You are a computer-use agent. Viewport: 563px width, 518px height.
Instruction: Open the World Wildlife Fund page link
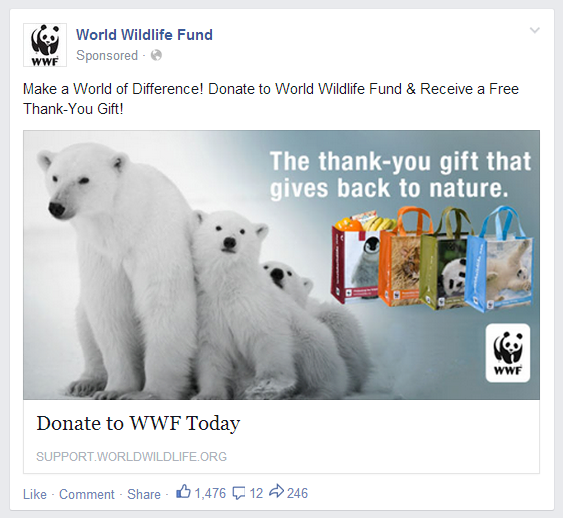tap(144, 35)
